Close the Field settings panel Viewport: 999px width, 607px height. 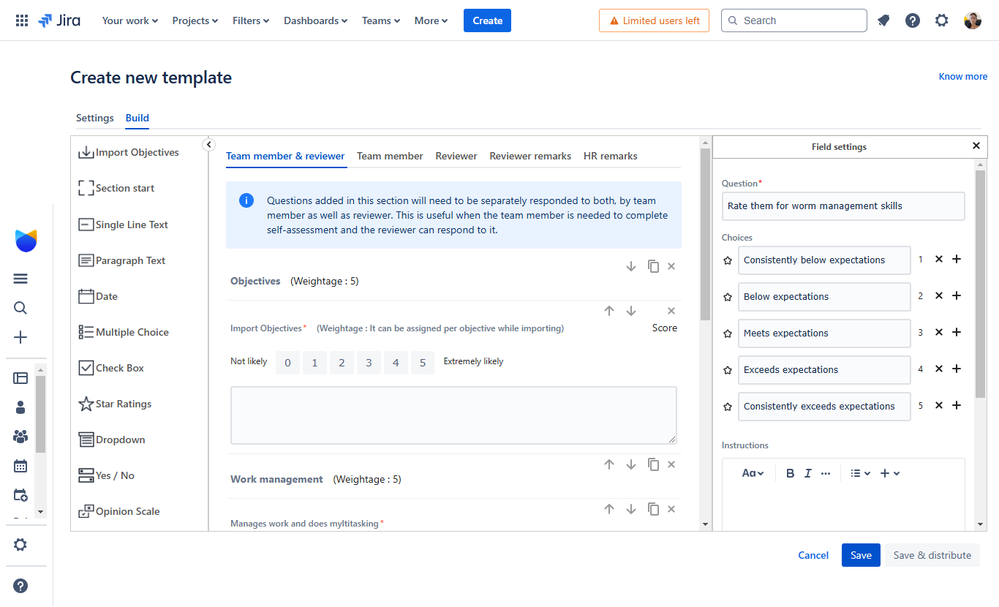click(976, 146)
